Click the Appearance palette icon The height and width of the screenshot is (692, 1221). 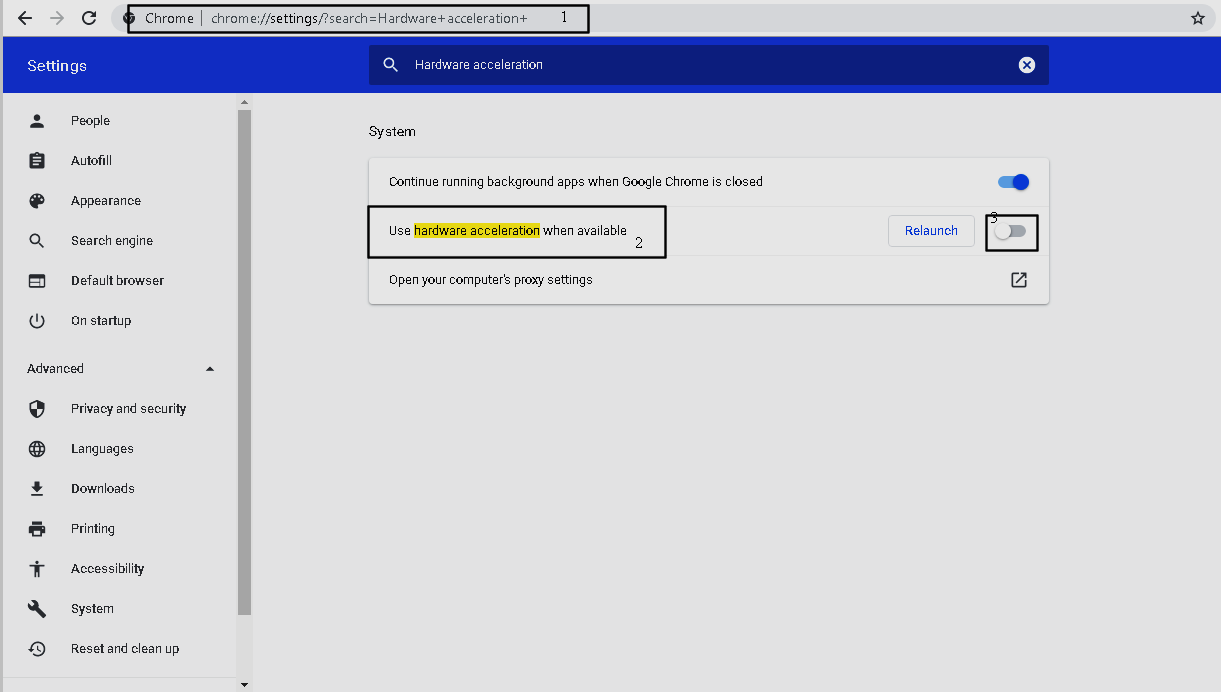(37, 201)
